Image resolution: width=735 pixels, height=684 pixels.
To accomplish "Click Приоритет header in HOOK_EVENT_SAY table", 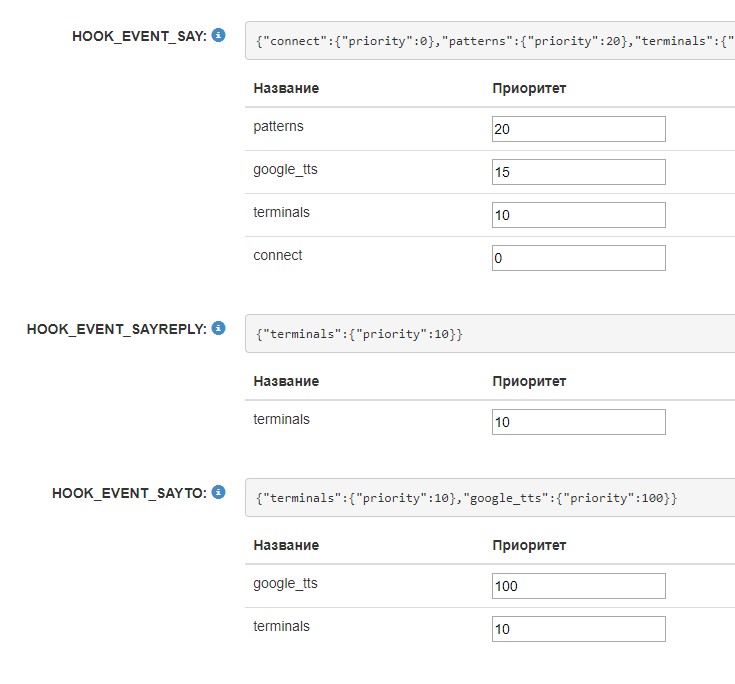I will (529, 88).
